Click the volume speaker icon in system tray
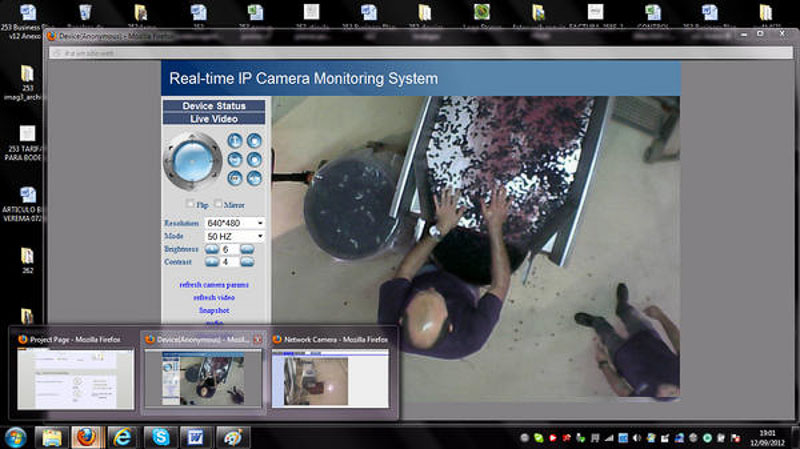The width and height of the screenshot is (800, 449). point(637,438)
